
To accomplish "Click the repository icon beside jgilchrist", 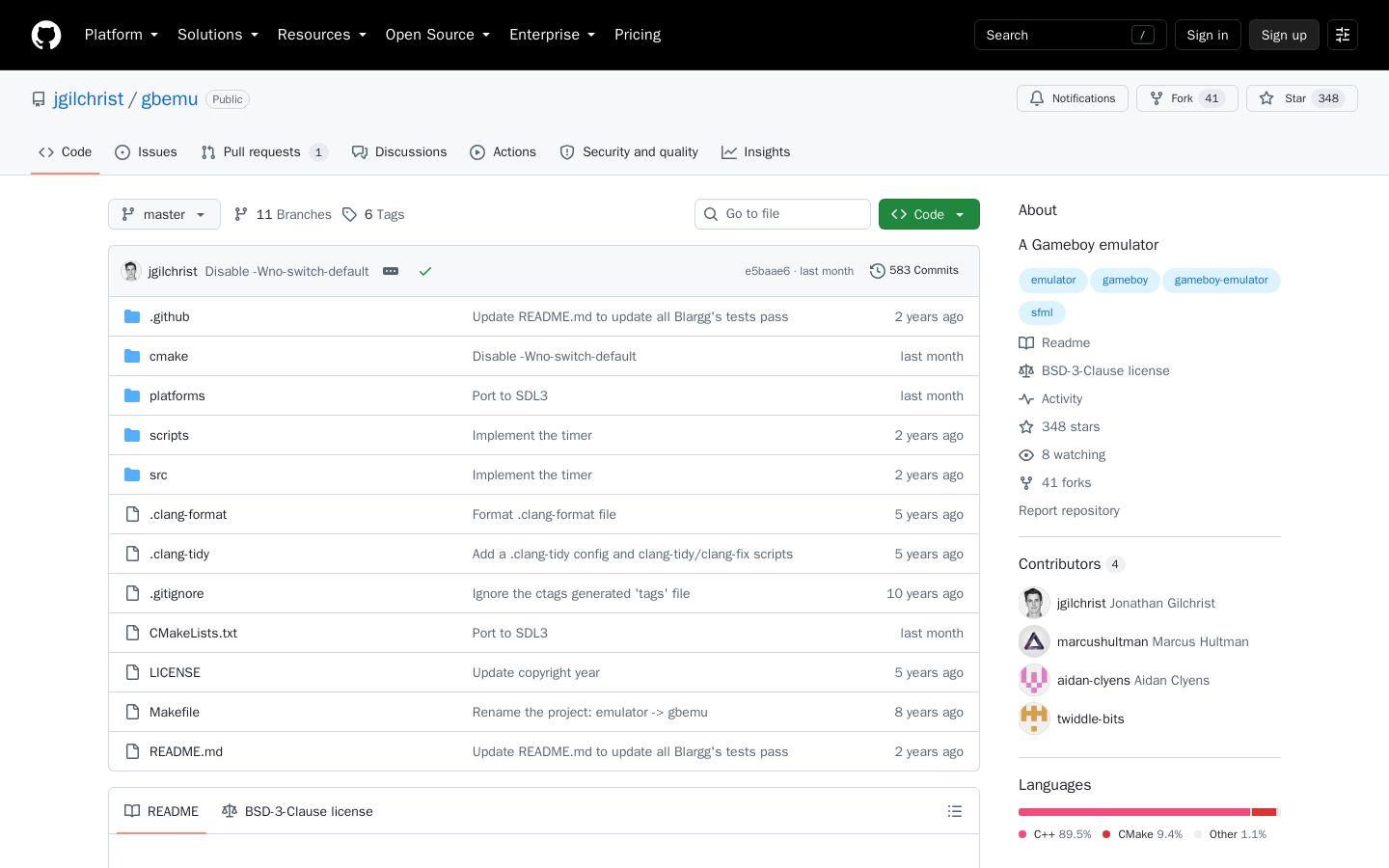I will (39, 99).
